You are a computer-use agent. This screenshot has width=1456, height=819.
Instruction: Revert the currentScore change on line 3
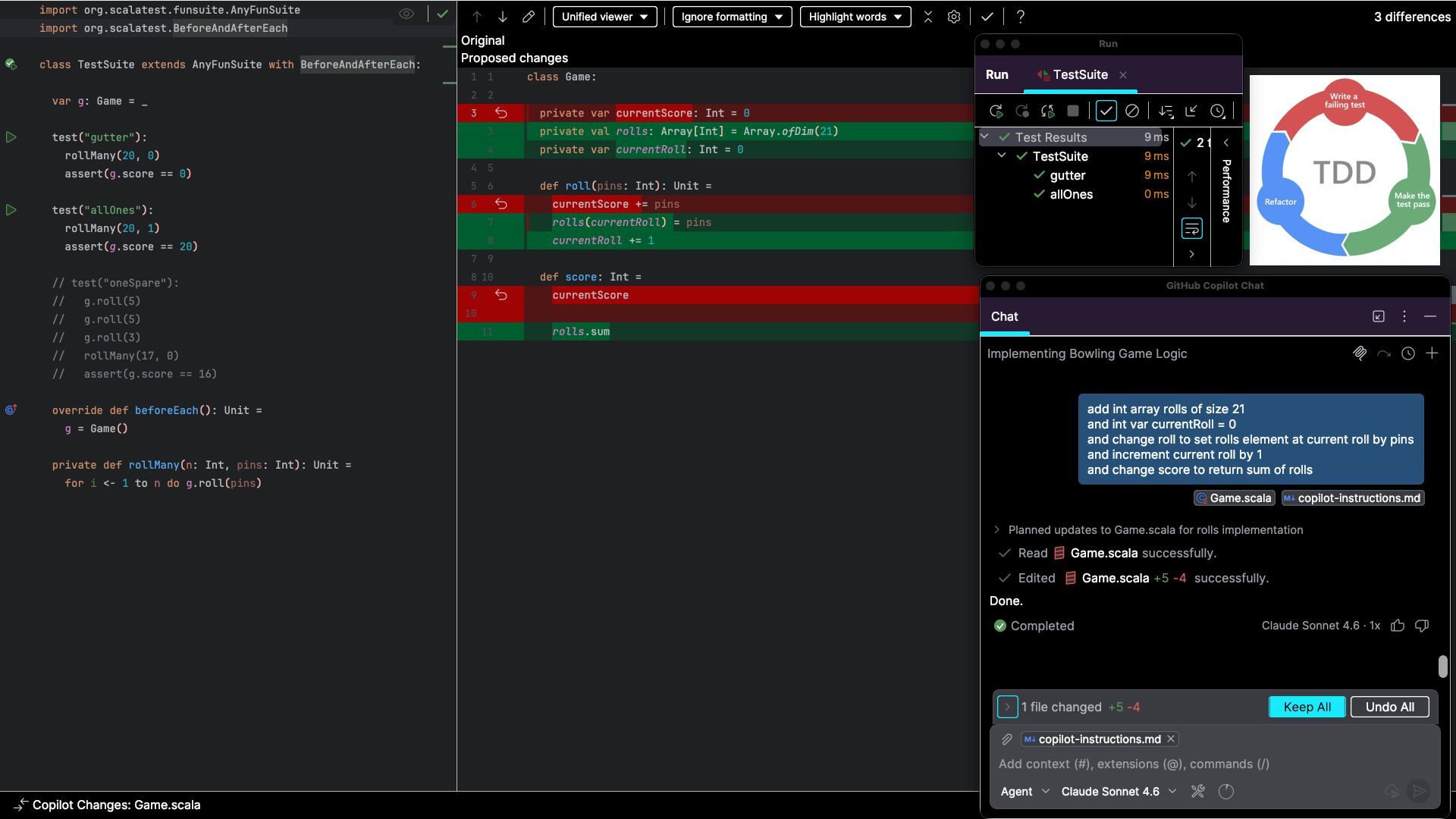(x=501, y=113)
